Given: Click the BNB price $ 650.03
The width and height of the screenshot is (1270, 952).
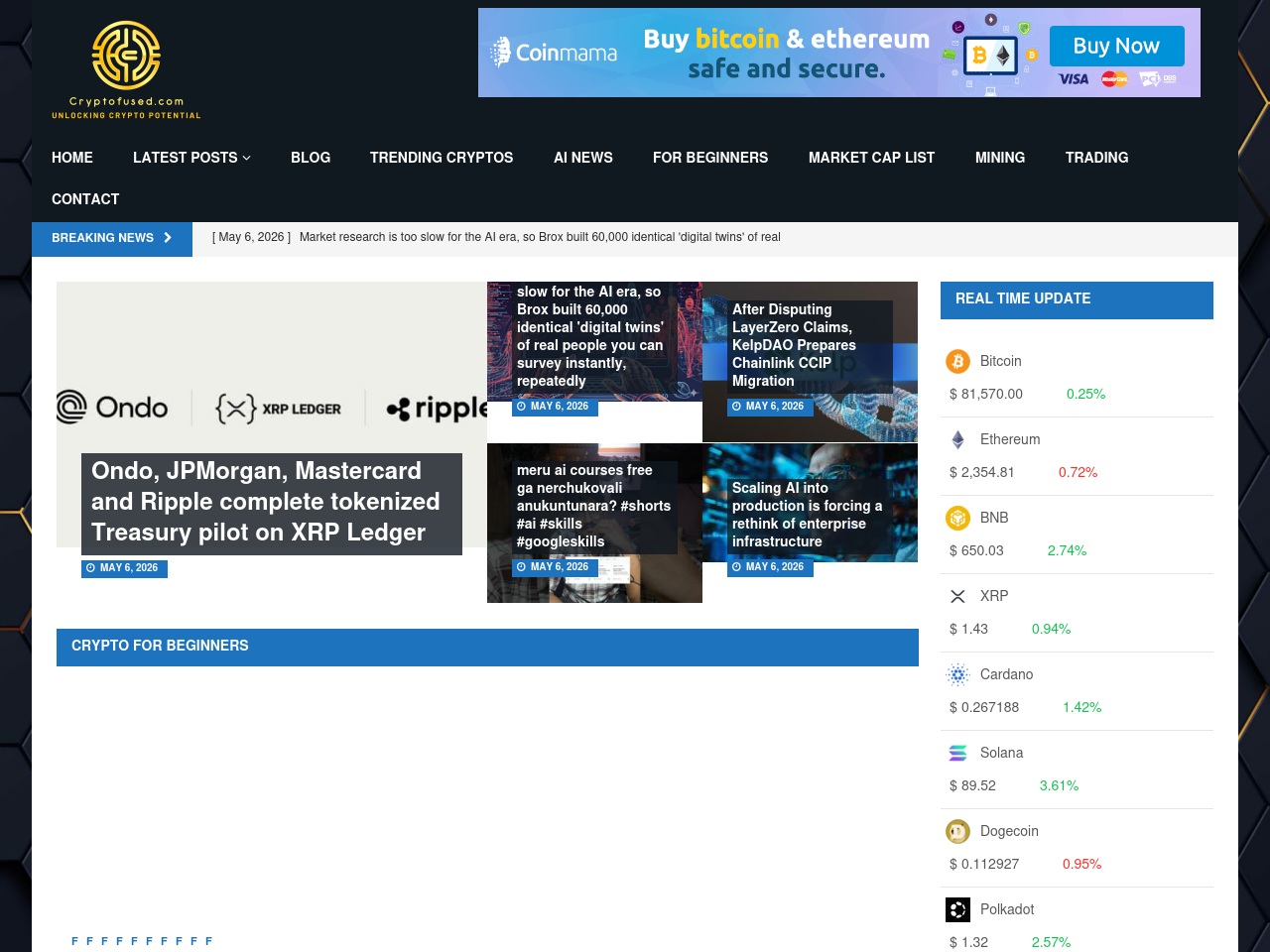Looking at the screenshot, I should coord(976,550).
